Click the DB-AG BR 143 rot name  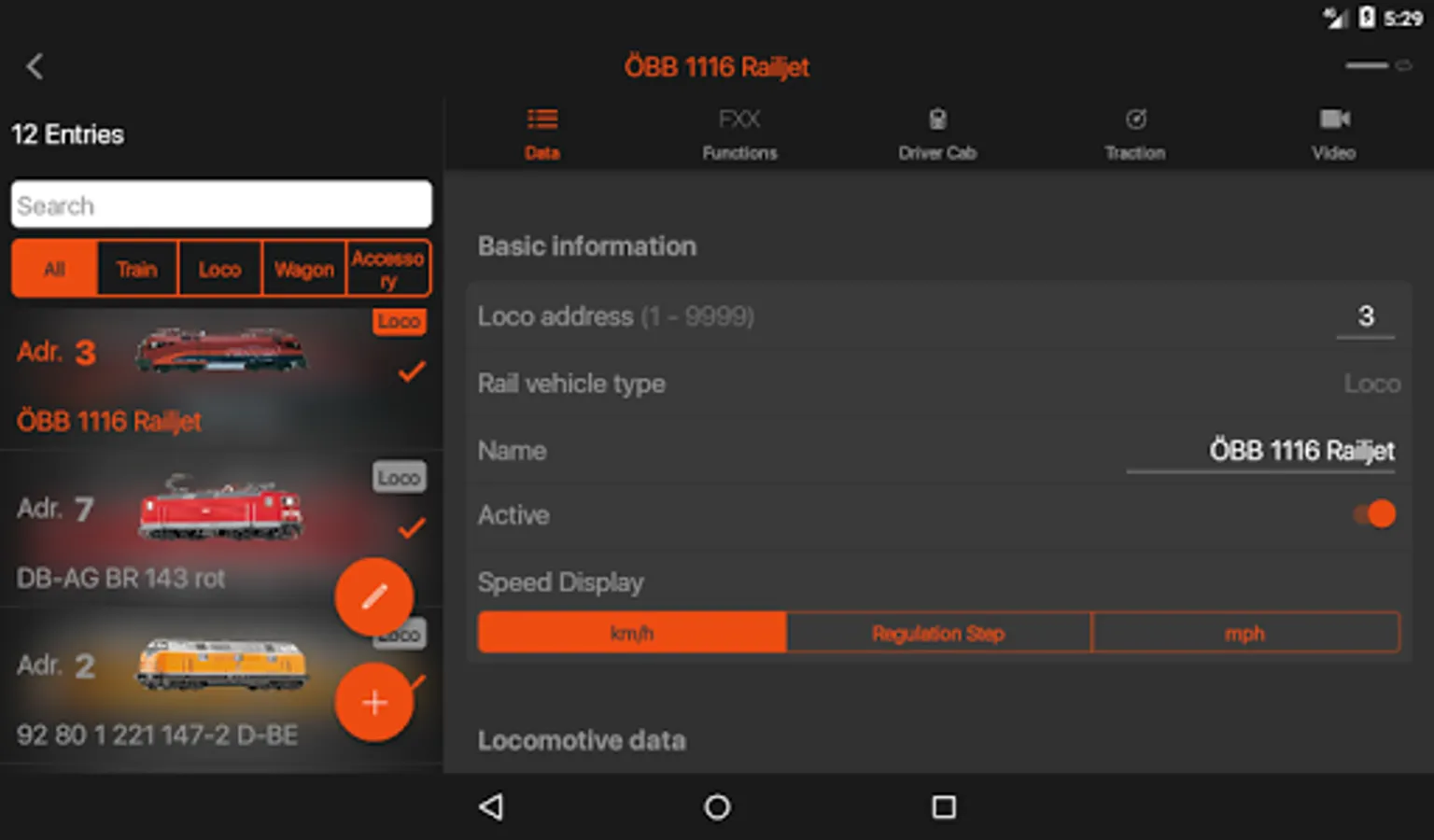[x=120, y=578]
